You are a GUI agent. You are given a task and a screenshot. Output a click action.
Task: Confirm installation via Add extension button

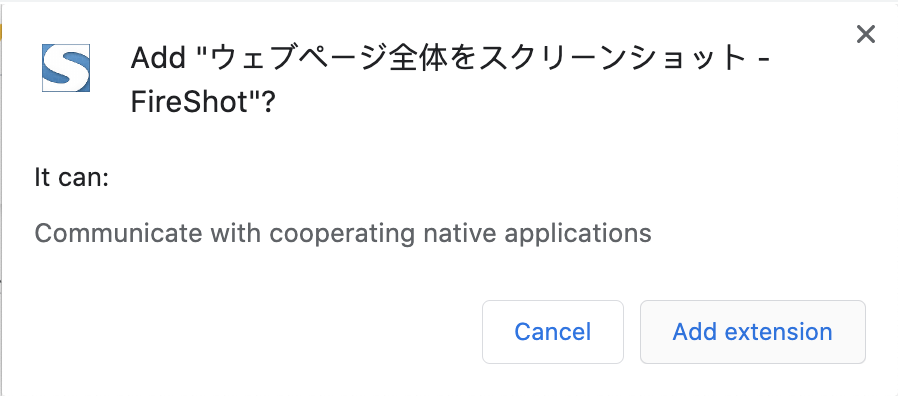[x=753, y=332]
